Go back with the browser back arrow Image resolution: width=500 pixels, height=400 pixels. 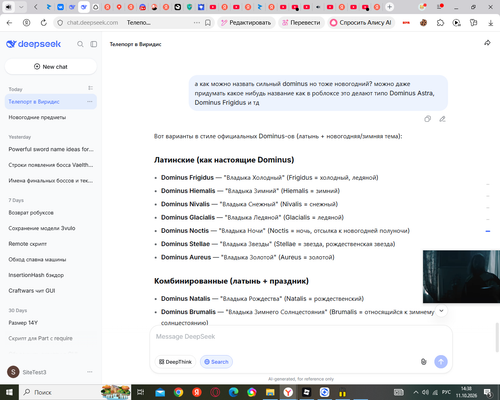tap(9, 23)
